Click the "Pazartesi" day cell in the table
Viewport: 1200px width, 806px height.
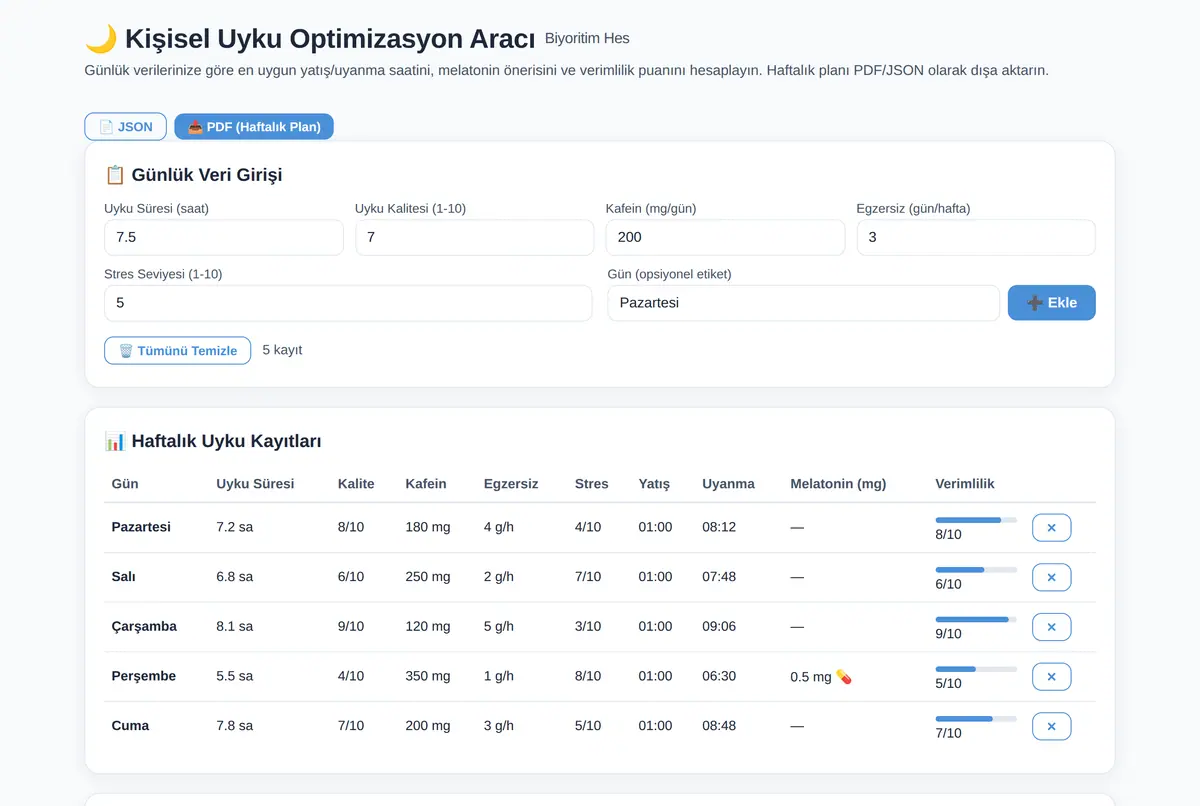coord(141,527)
